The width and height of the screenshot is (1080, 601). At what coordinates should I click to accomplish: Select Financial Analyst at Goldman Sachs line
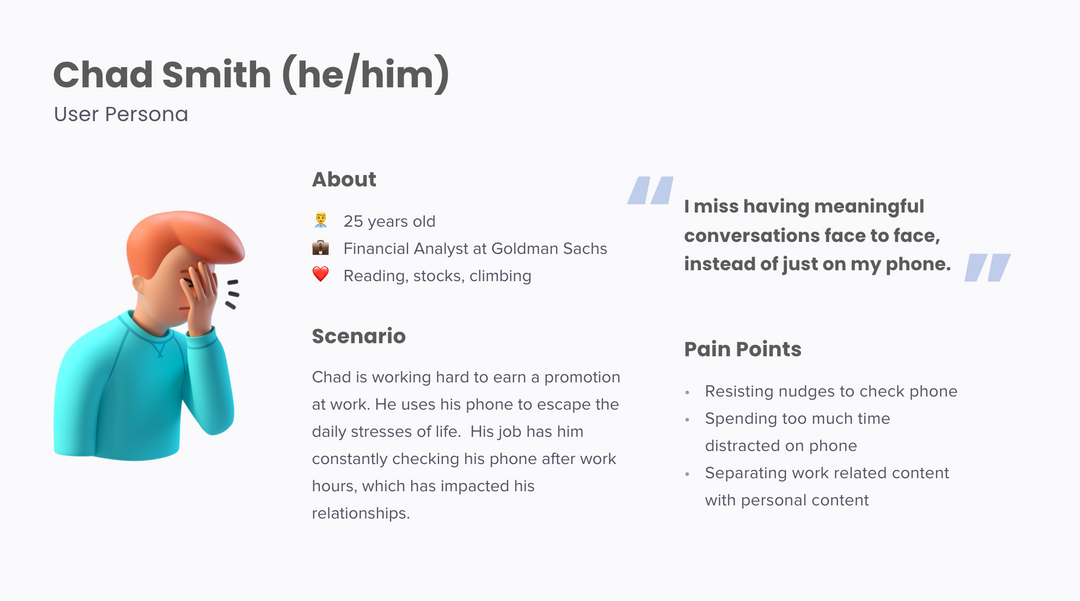click(x=475, y=249)
